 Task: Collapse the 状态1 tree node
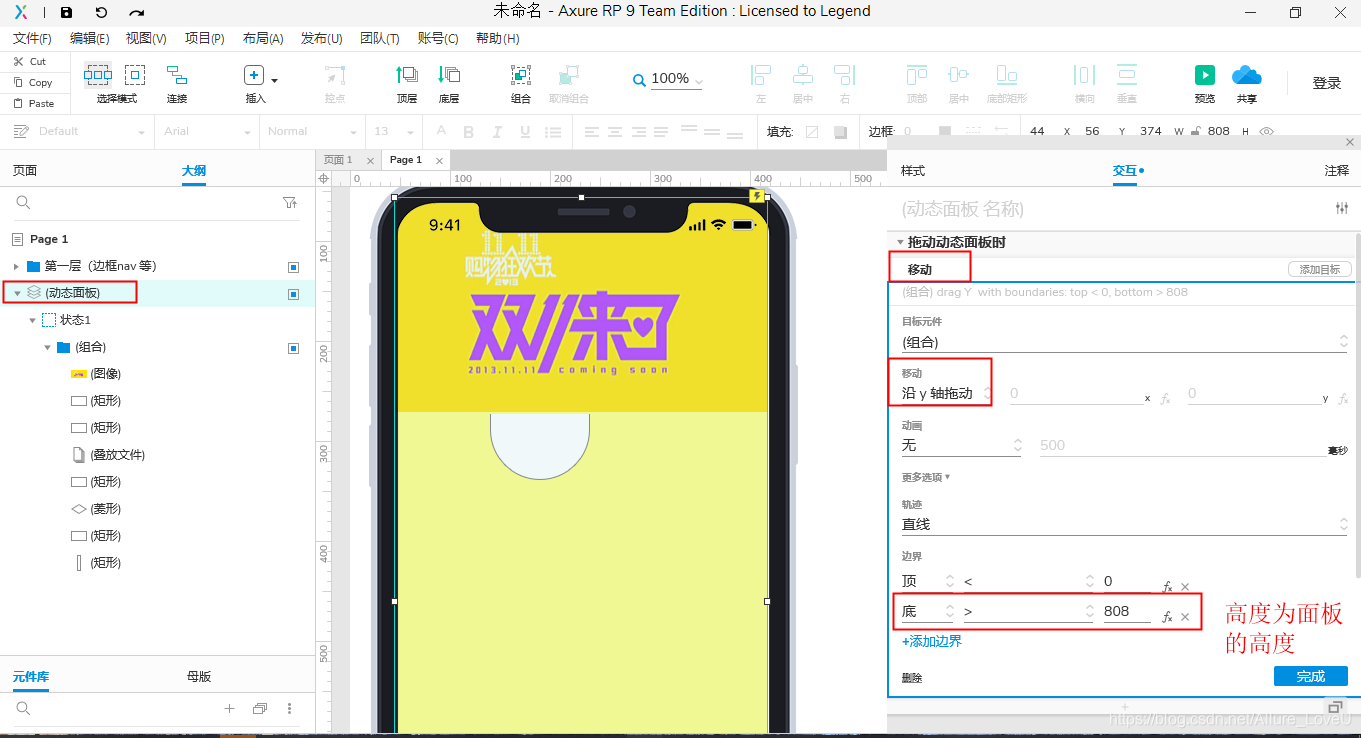[33, 320]
